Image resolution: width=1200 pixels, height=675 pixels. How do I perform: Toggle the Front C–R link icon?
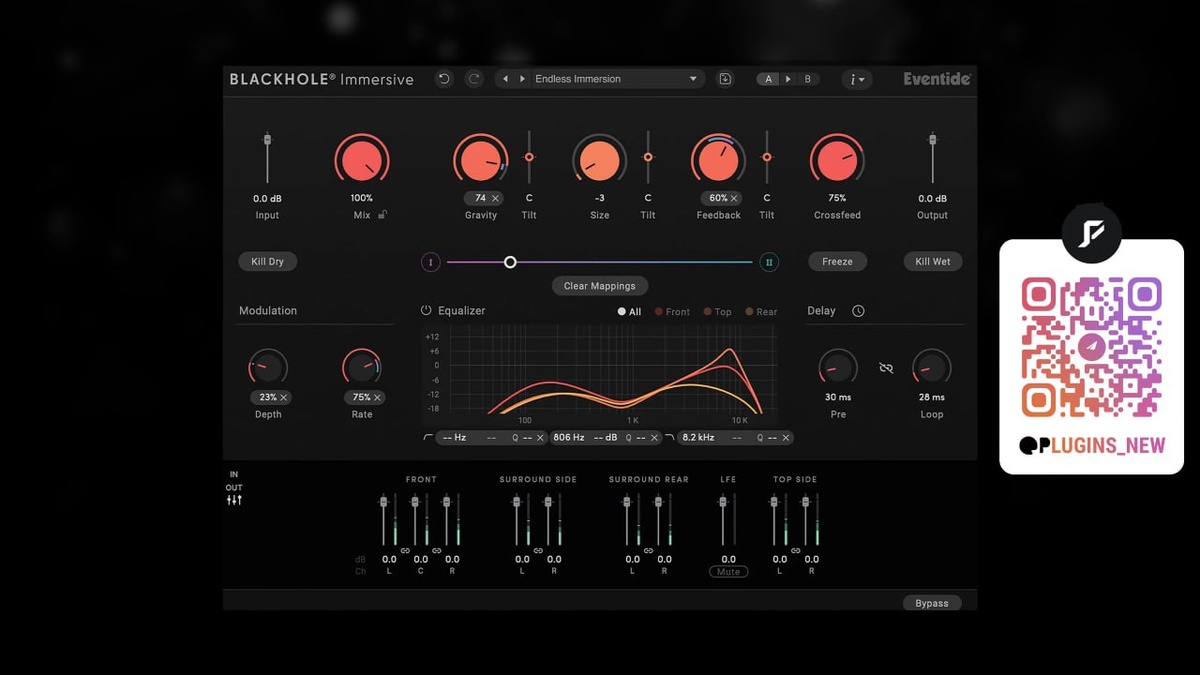coord(437,551)
